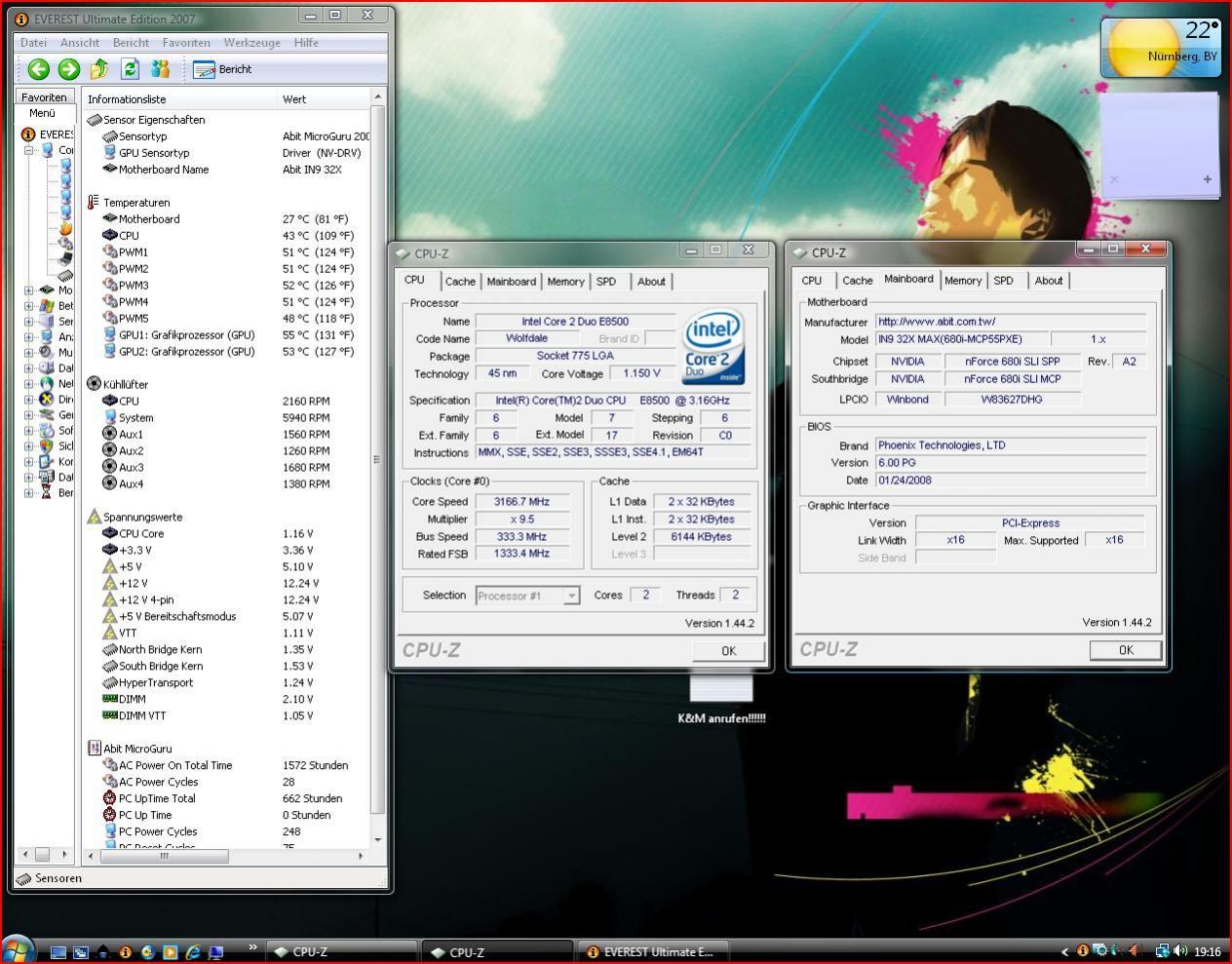
Task: Switch to EVEREST Ultimate taskbar button
Action: pyautogui.click(x=653, y=952)
